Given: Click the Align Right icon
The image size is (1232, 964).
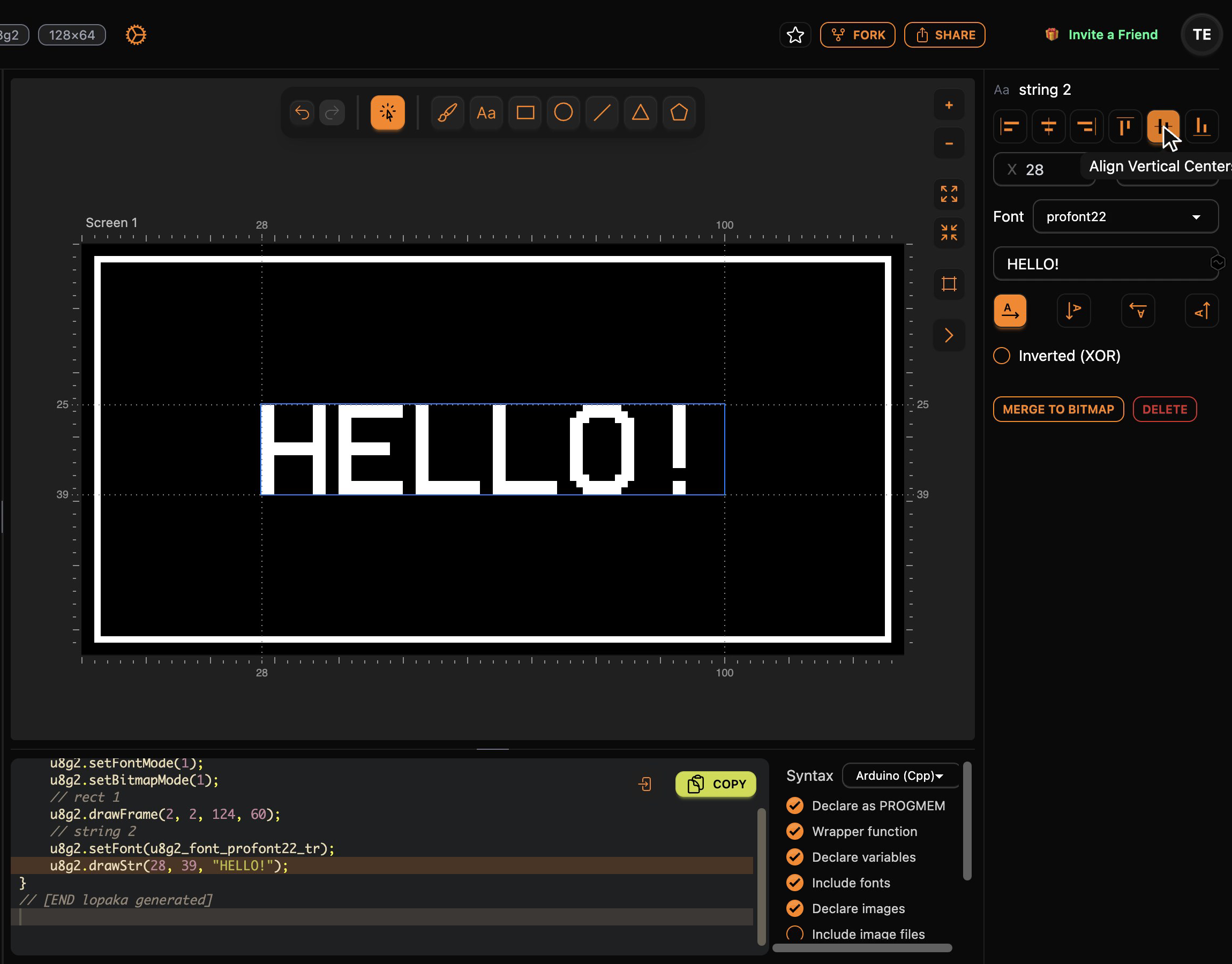Looking at the screenshot, I should tap(1086, 126).
